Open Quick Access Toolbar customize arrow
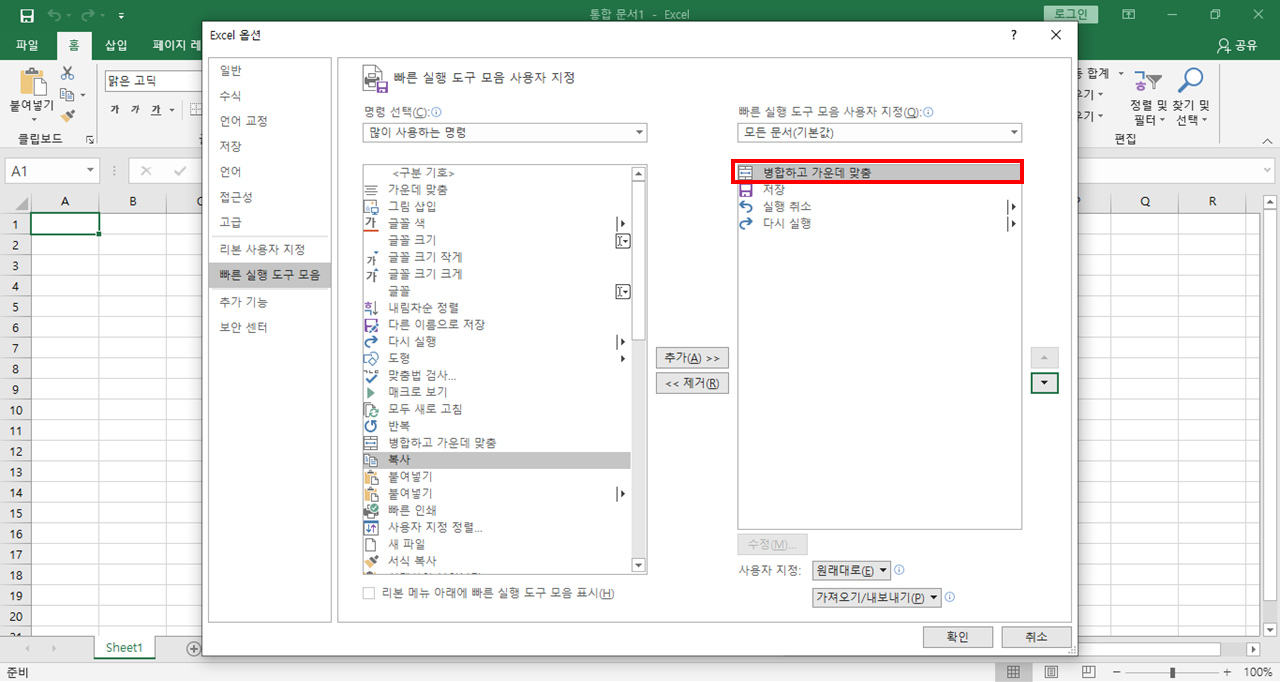Viewport: 1280px width, 682px height. [121, 16]
